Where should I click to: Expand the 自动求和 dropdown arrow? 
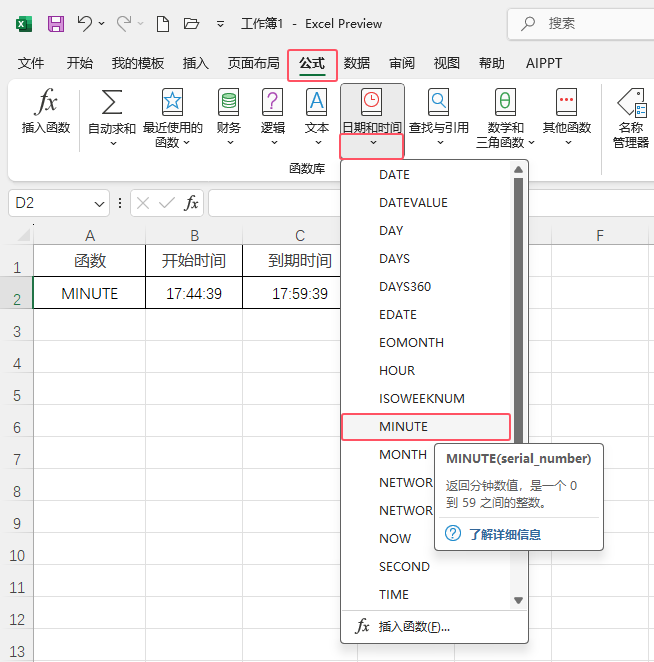[x=113, y=144]
